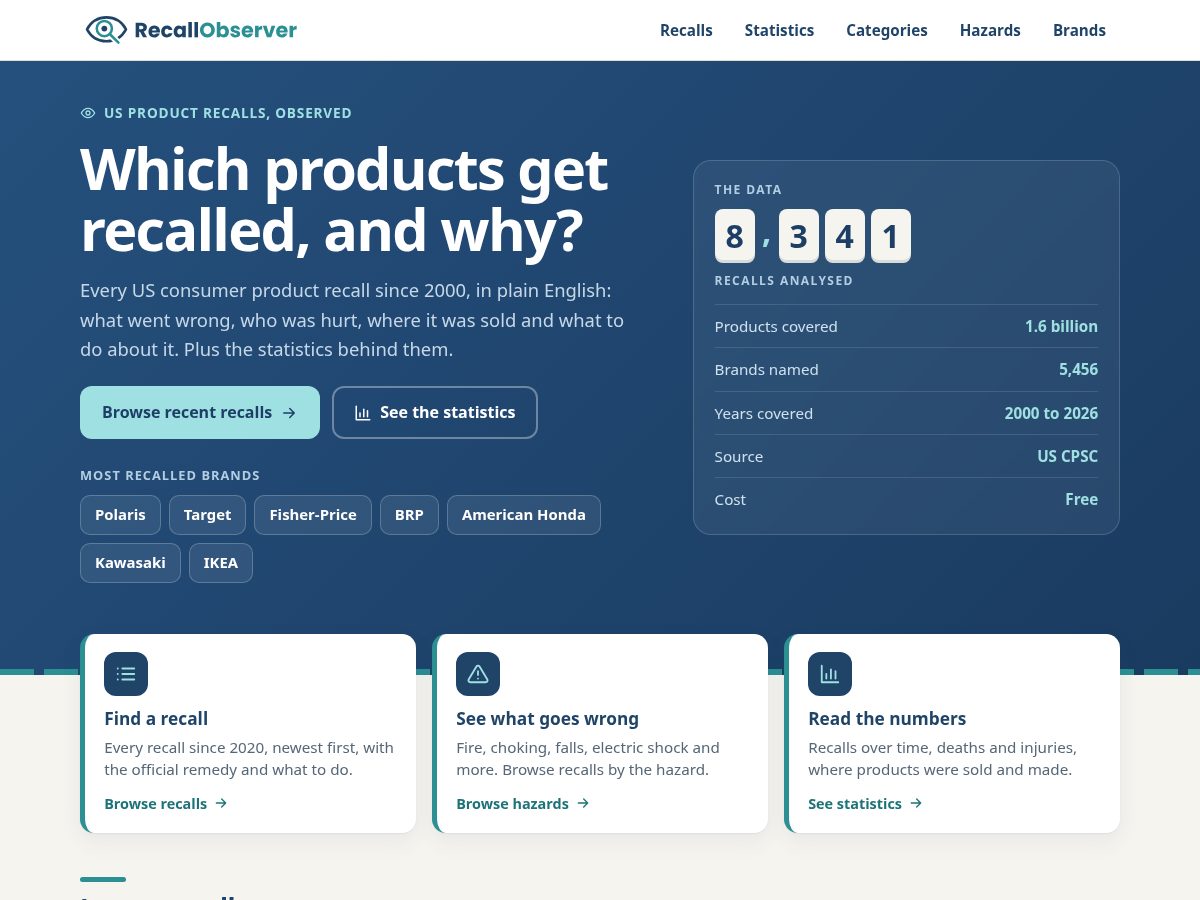Click the Years covered label
The height and width of the screenshot is (900, 1200).
click(x=763, y=413)
